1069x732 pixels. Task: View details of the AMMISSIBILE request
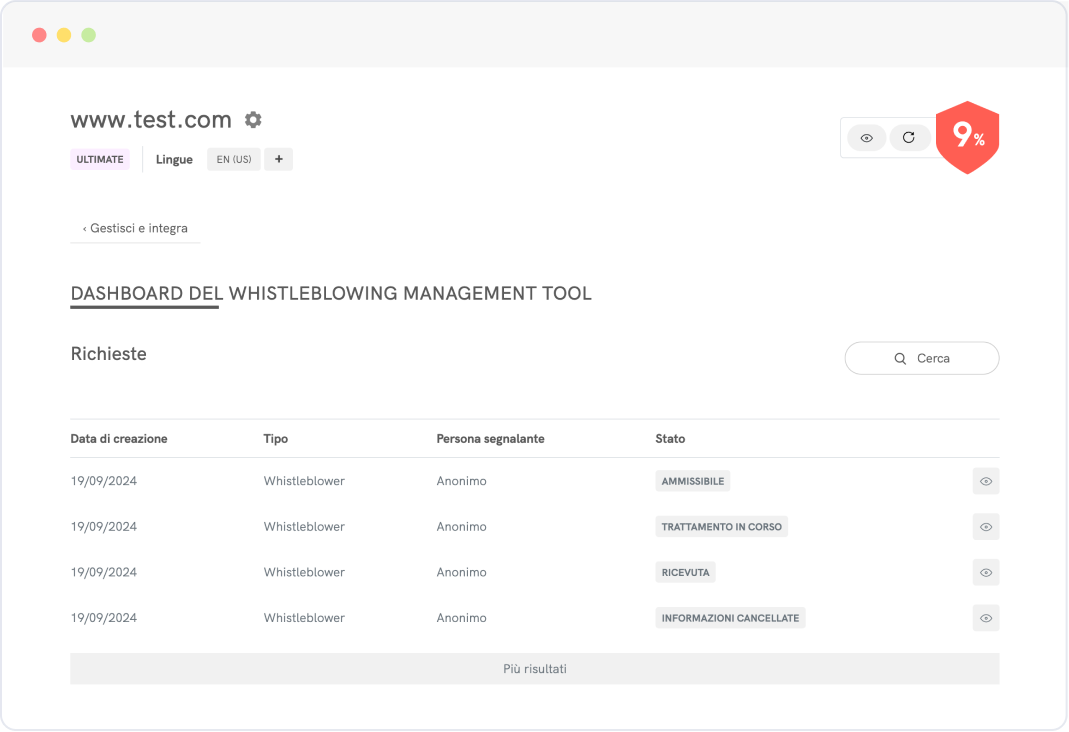point(985,481)
